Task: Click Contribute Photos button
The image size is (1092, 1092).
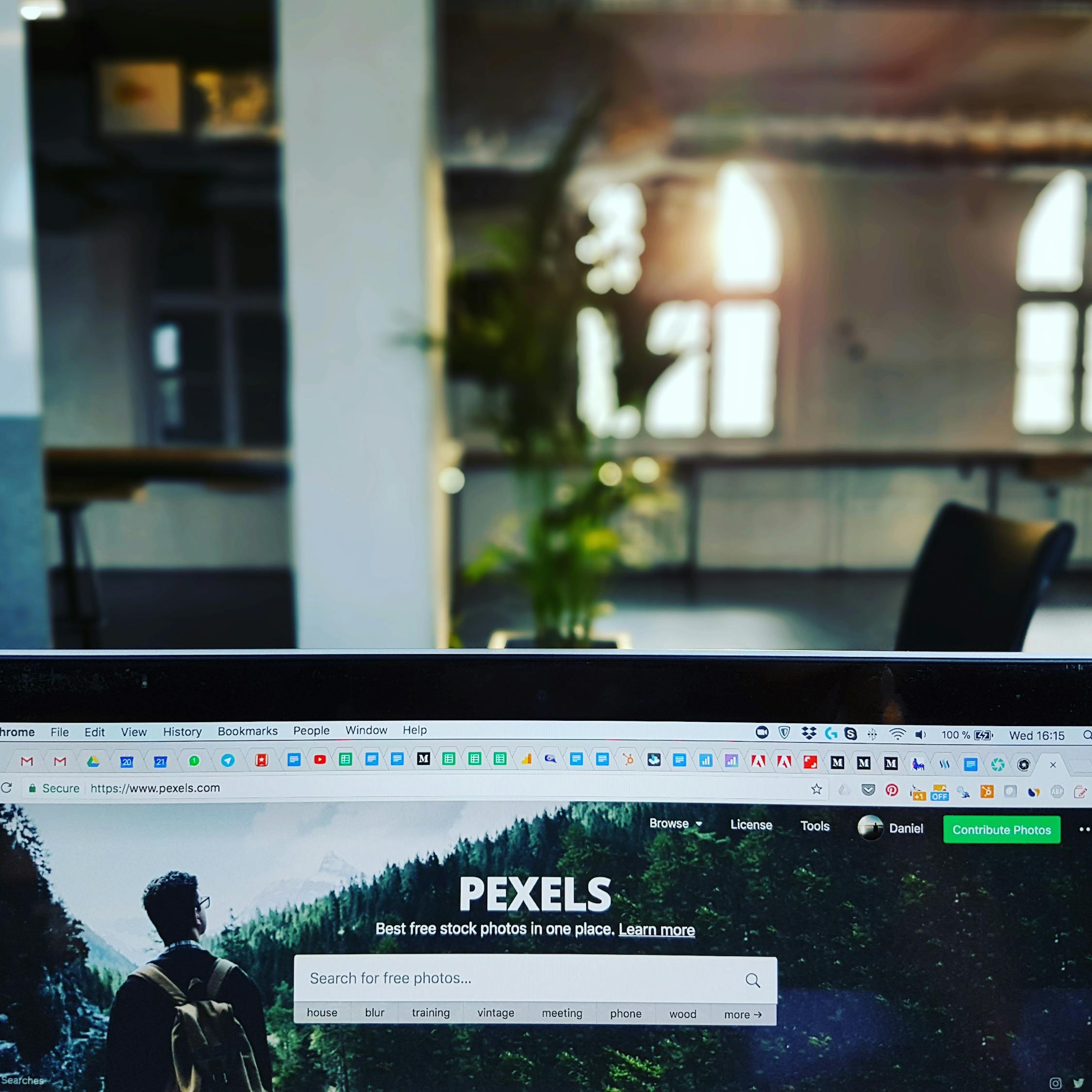Action: coord(1001,828)
